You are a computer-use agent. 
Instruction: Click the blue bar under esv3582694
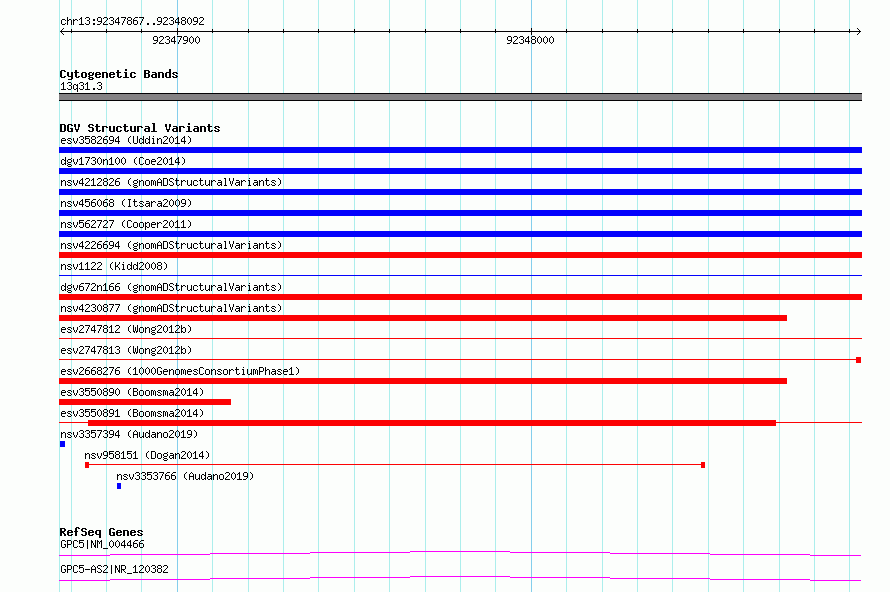click(x=460, y=150)
